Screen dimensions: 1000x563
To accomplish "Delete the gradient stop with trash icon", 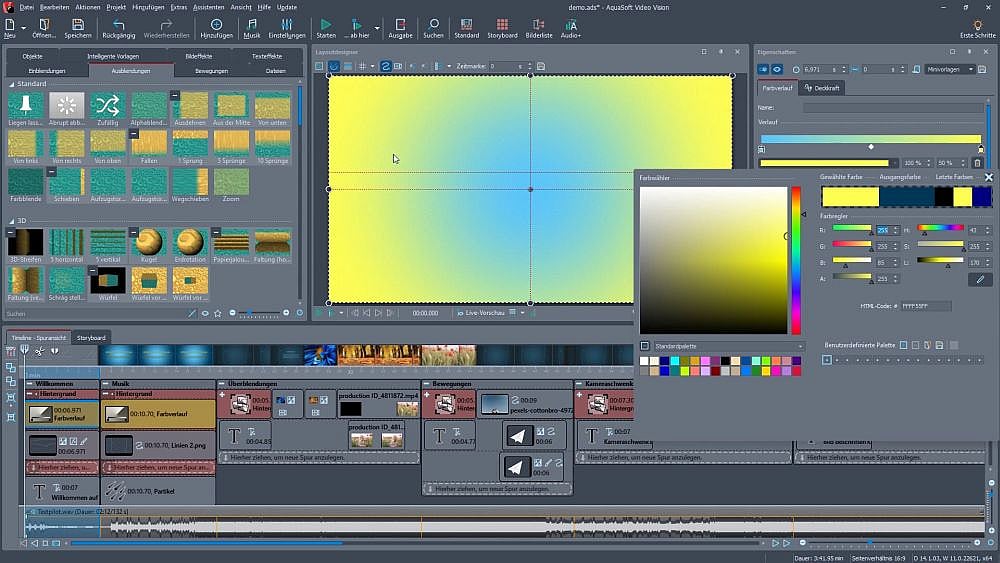I will (978, 163).
